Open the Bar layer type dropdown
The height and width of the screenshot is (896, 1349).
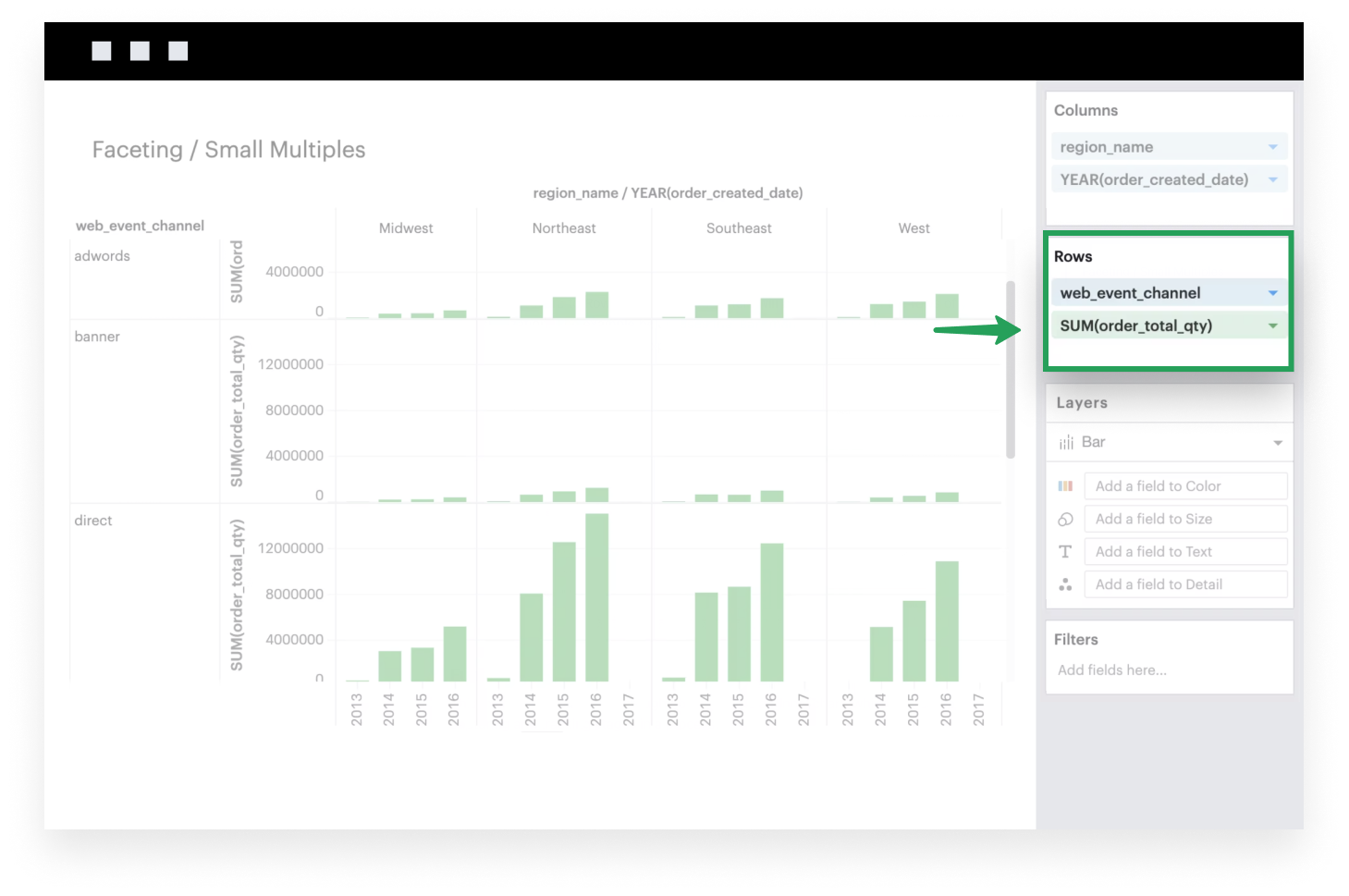pos(1277,443)
